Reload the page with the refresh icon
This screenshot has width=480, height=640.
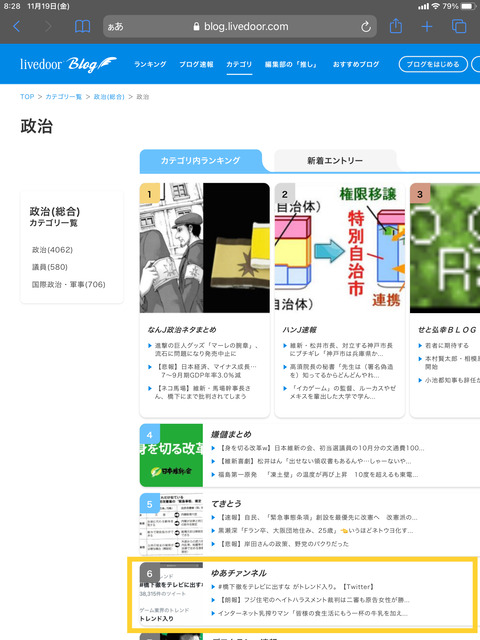pyautogui.click(x=366, y=27)
